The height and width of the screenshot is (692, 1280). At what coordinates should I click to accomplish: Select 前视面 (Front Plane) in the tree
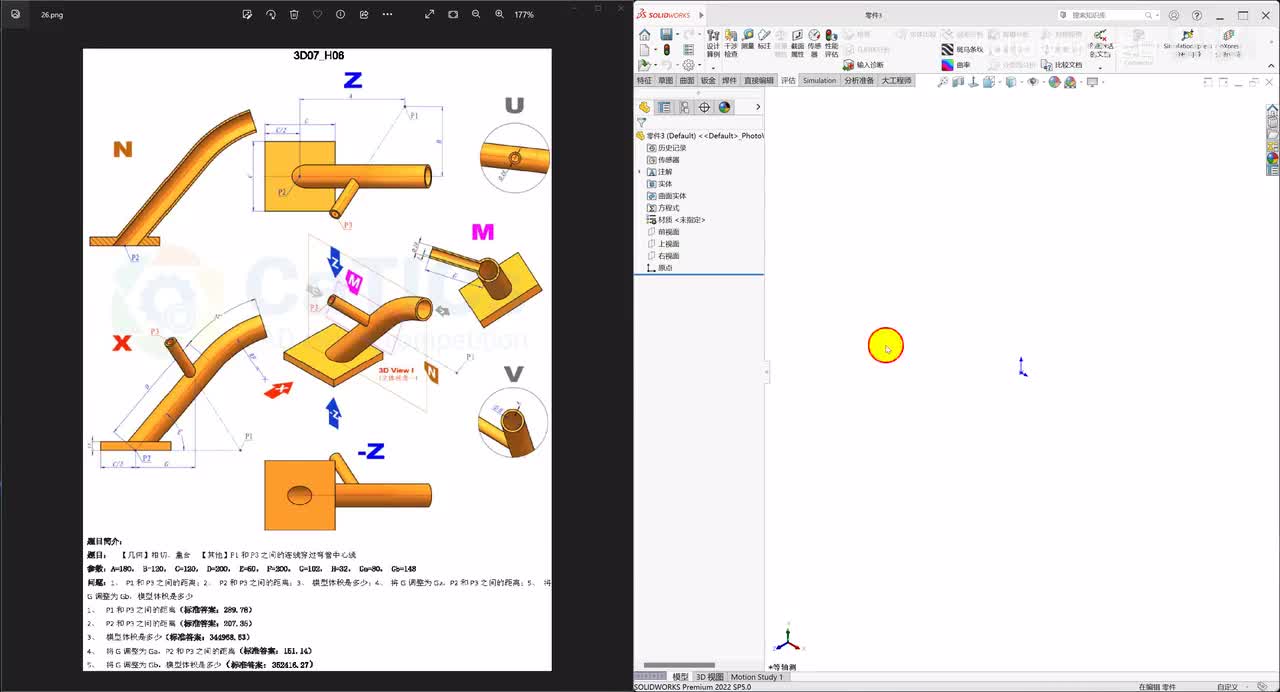click(x=663, y=232)
